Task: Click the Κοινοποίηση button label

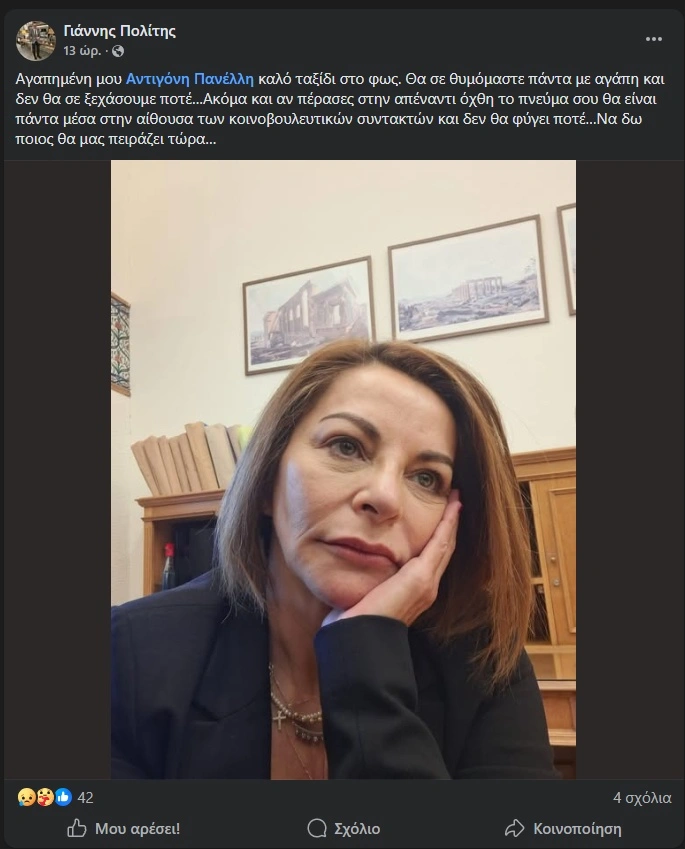Action: click(577, 829)
